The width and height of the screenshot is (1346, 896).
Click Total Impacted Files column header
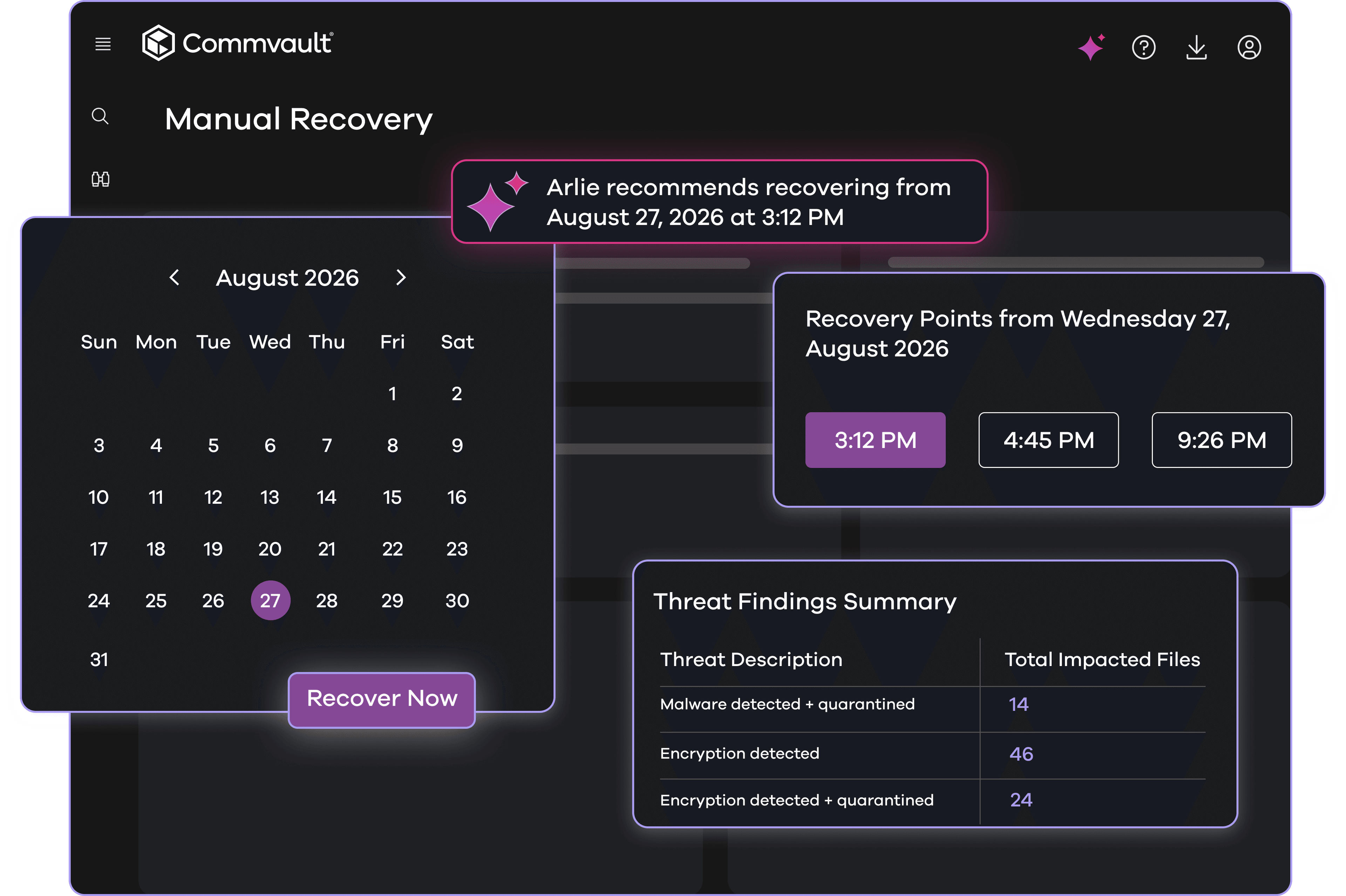(x=1102, y=660)
